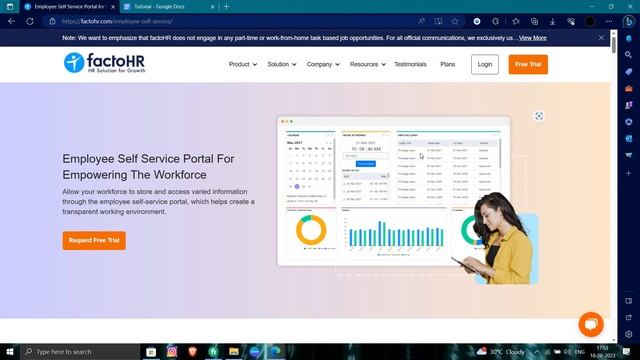
Task: Open the browser profile avatar
Action: point(589,21)
